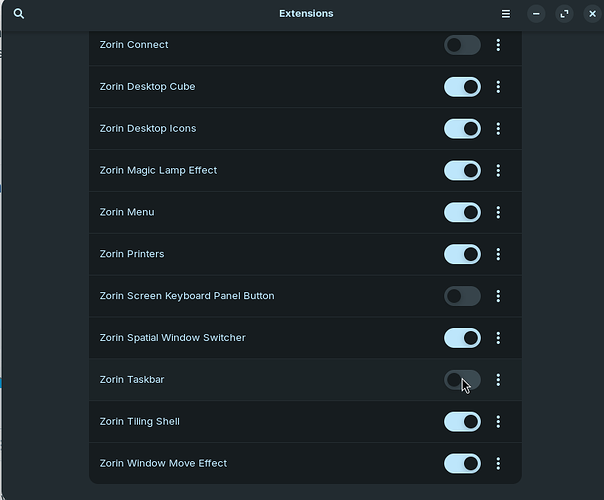Open Zorin Desktop Cube three-dot menu
Screen dimensions: 604x500
point(498,87)
